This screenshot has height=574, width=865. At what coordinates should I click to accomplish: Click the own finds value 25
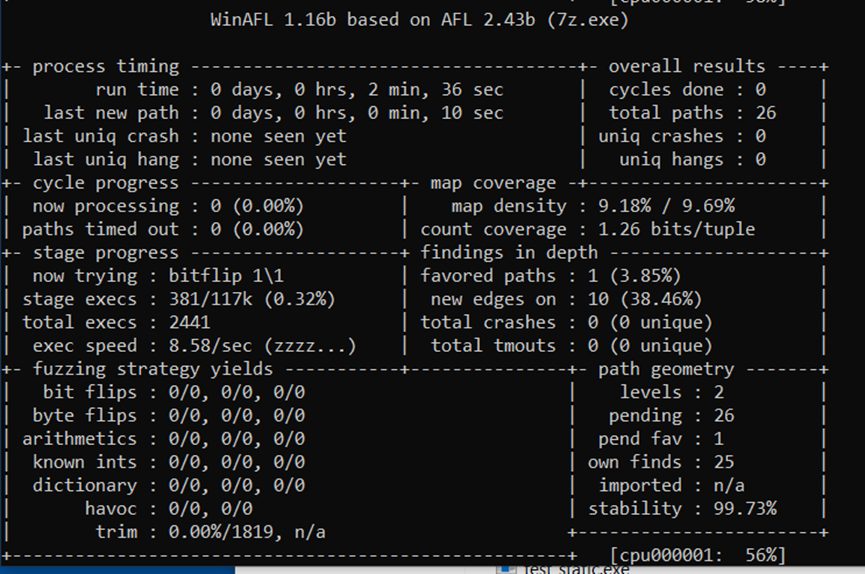[x=724, y=462]
